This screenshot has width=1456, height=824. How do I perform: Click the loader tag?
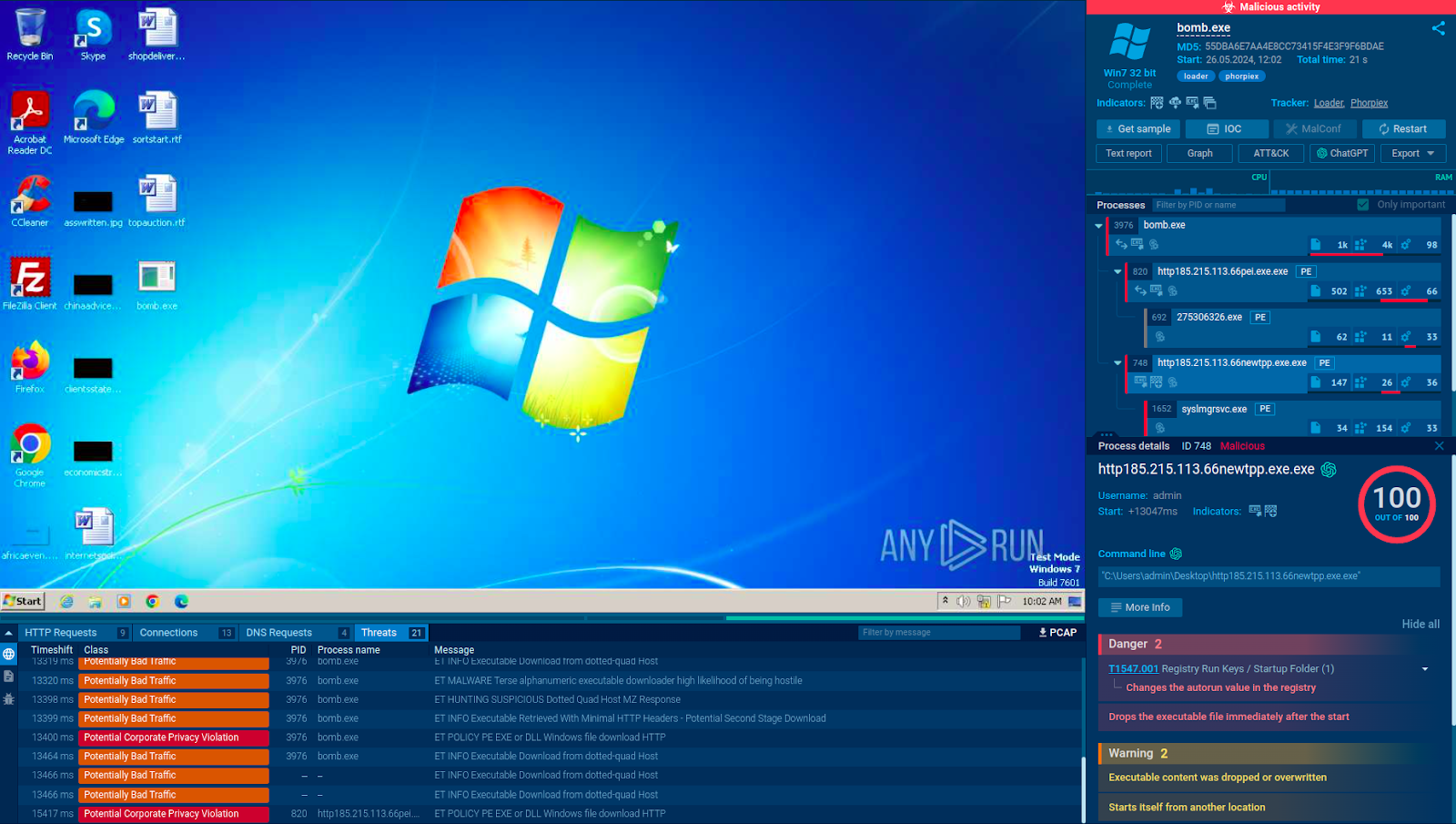pos(1196,76)
